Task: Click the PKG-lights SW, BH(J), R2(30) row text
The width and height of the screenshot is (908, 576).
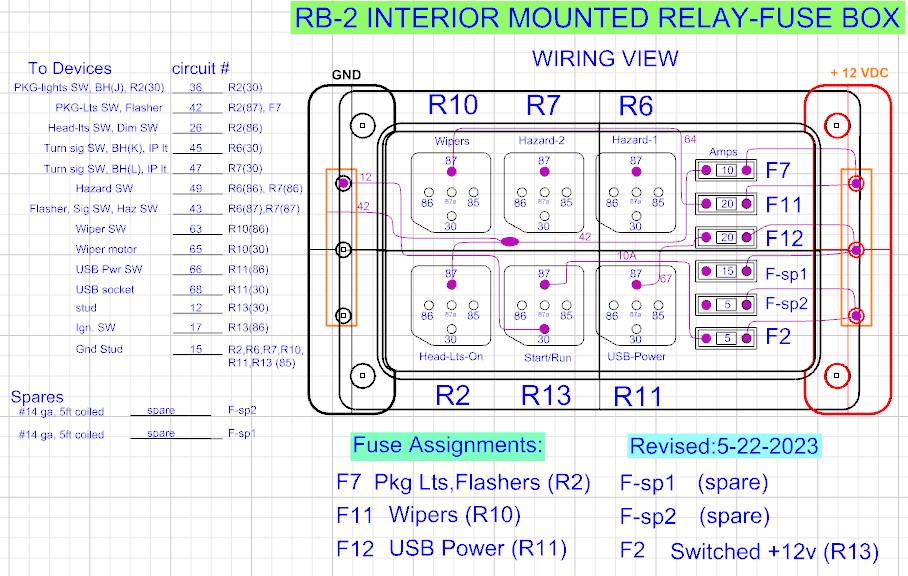Action: pos(89,87)
